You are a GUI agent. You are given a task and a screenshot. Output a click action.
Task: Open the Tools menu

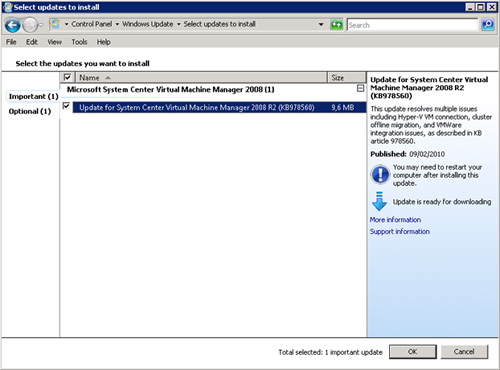(79, 42)
